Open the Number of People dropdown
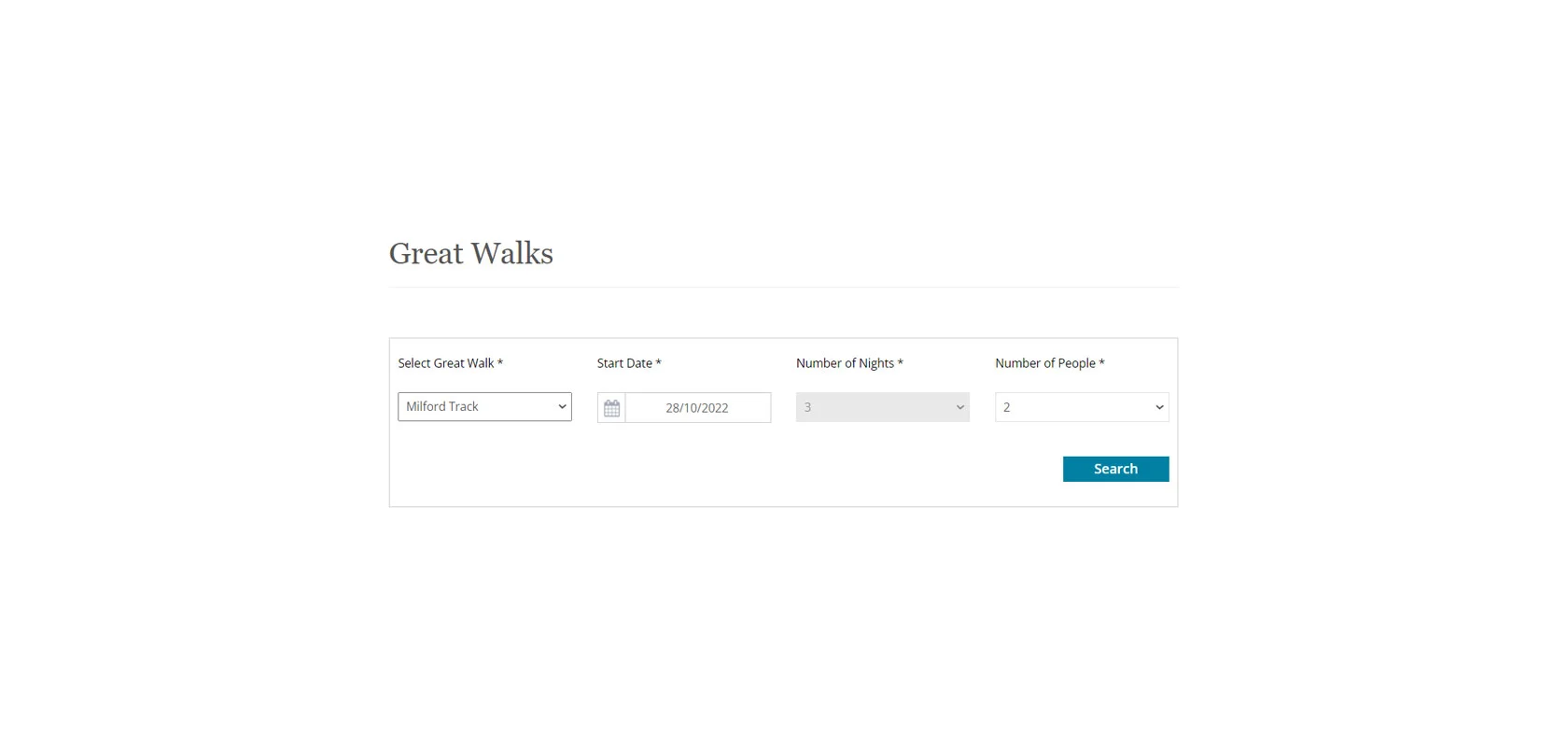 coord(1082,407)
